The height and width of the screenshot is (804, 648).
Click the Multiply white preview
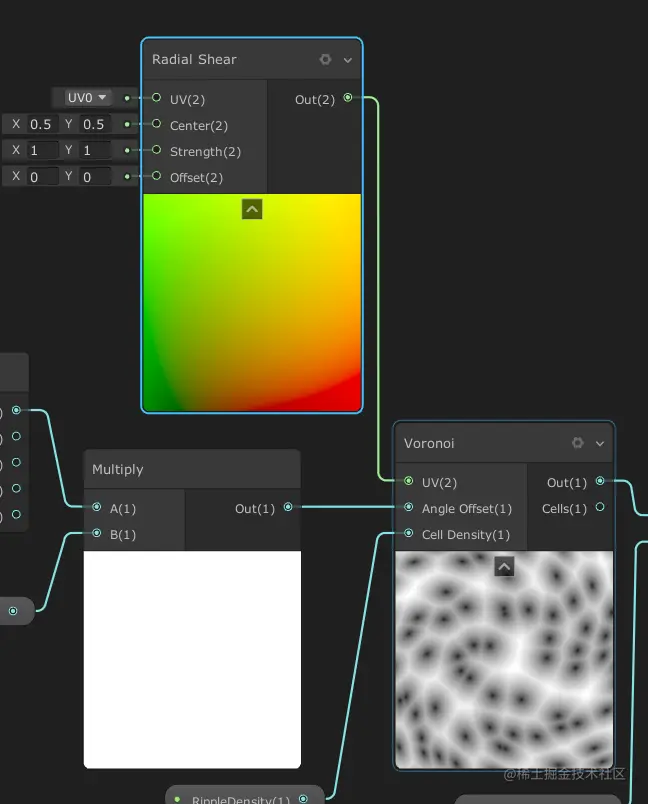point(192,659)
